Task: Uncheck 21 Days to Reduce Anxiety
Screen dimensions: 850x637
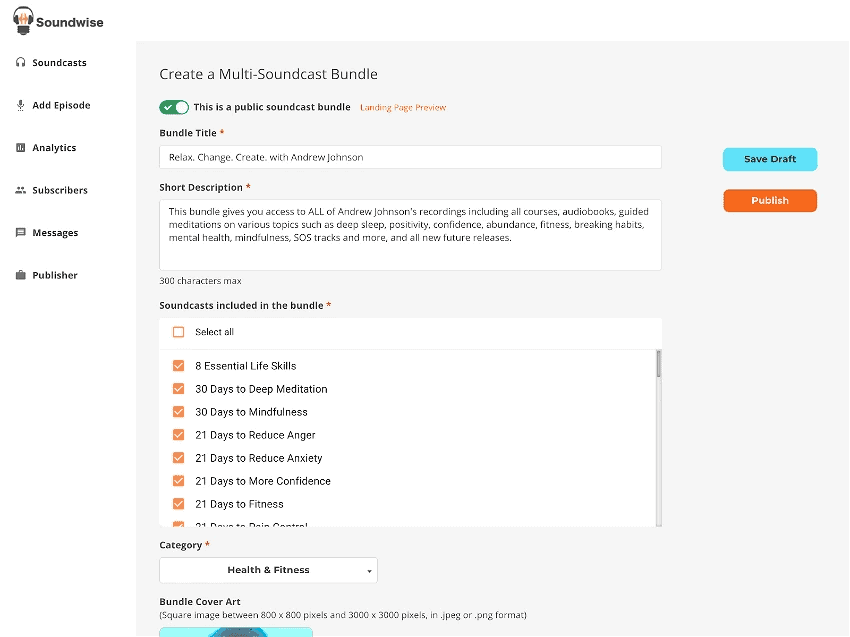Action: [x=179, y=458]
